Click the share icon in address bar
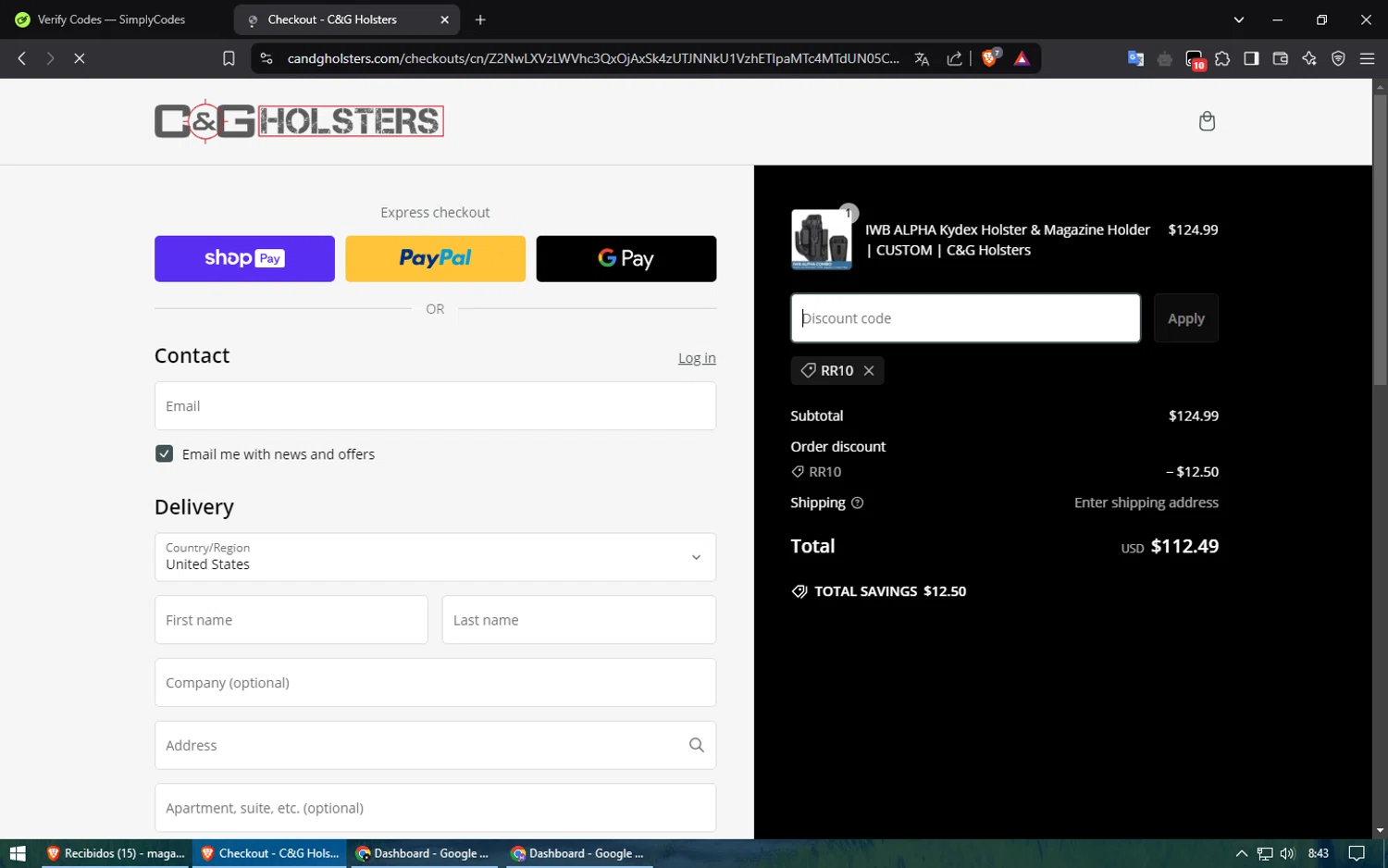The height and width of the screenshot is (868, 1388). click(954, 58)
